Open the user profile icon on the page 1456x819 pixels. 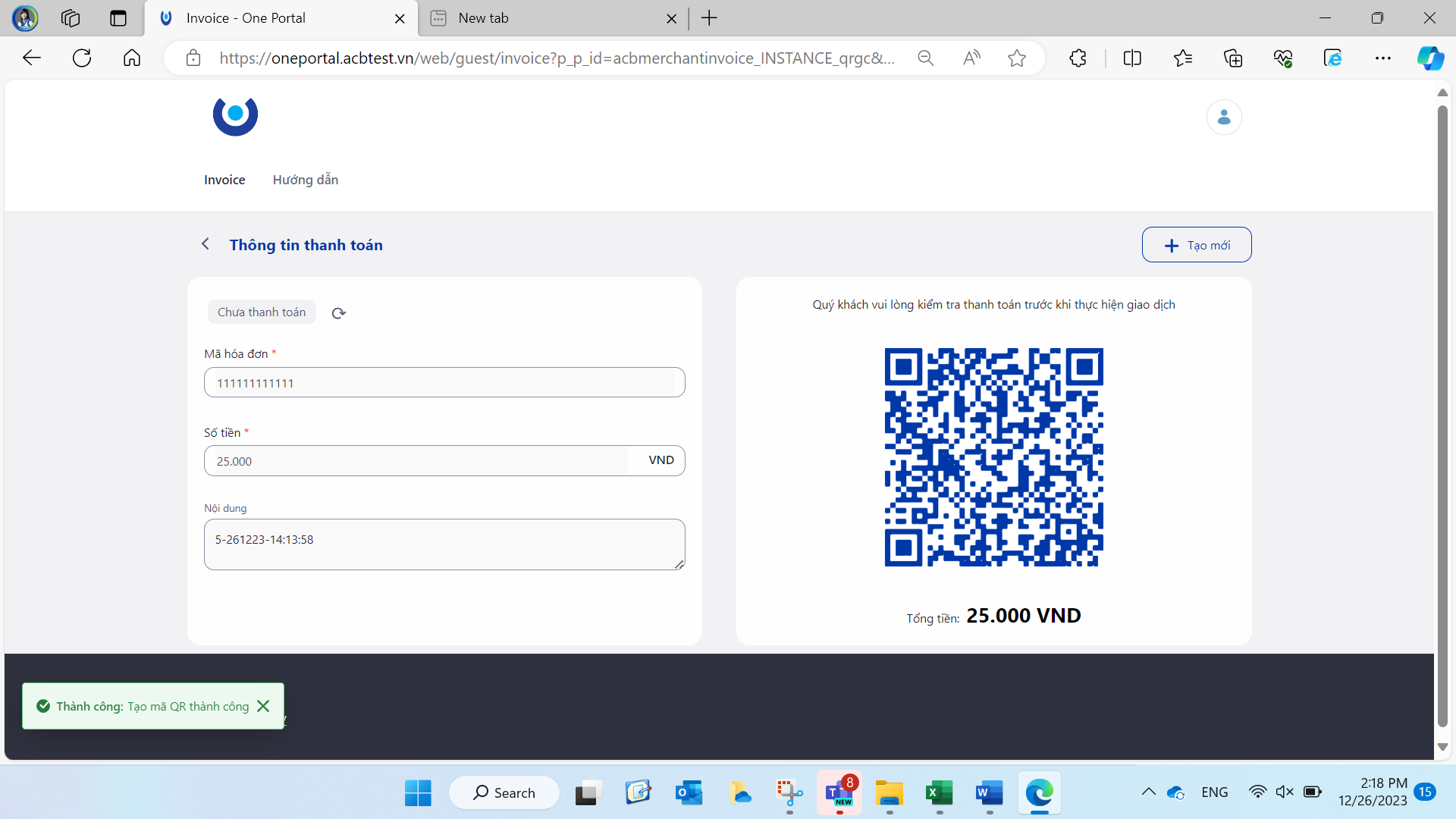(x=1223, y=117)
